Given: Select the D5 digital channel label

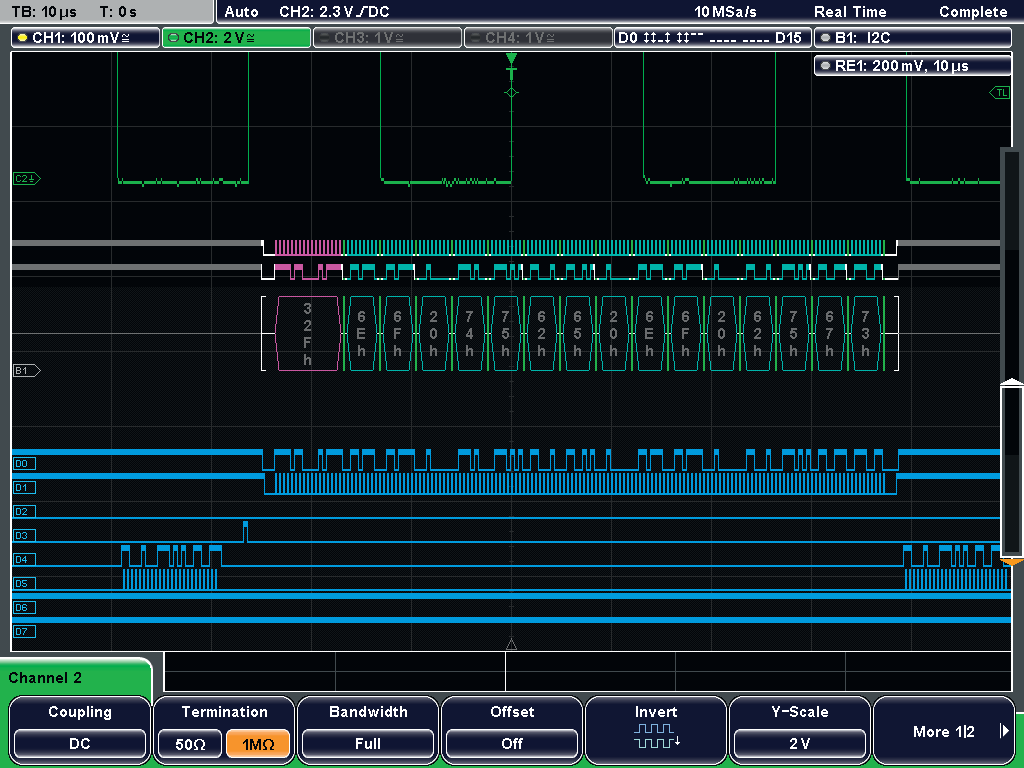Looking at the screenshot, I should (24, 583).
